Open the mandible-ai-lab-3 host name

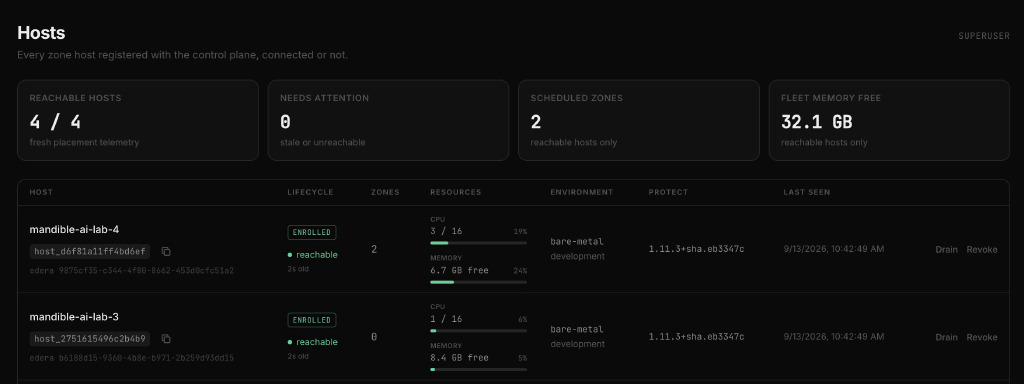click(74, 317)
